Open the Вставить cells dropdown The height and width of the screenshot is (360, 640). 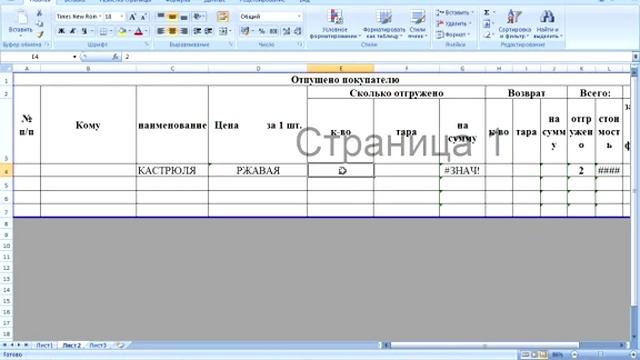454,13
